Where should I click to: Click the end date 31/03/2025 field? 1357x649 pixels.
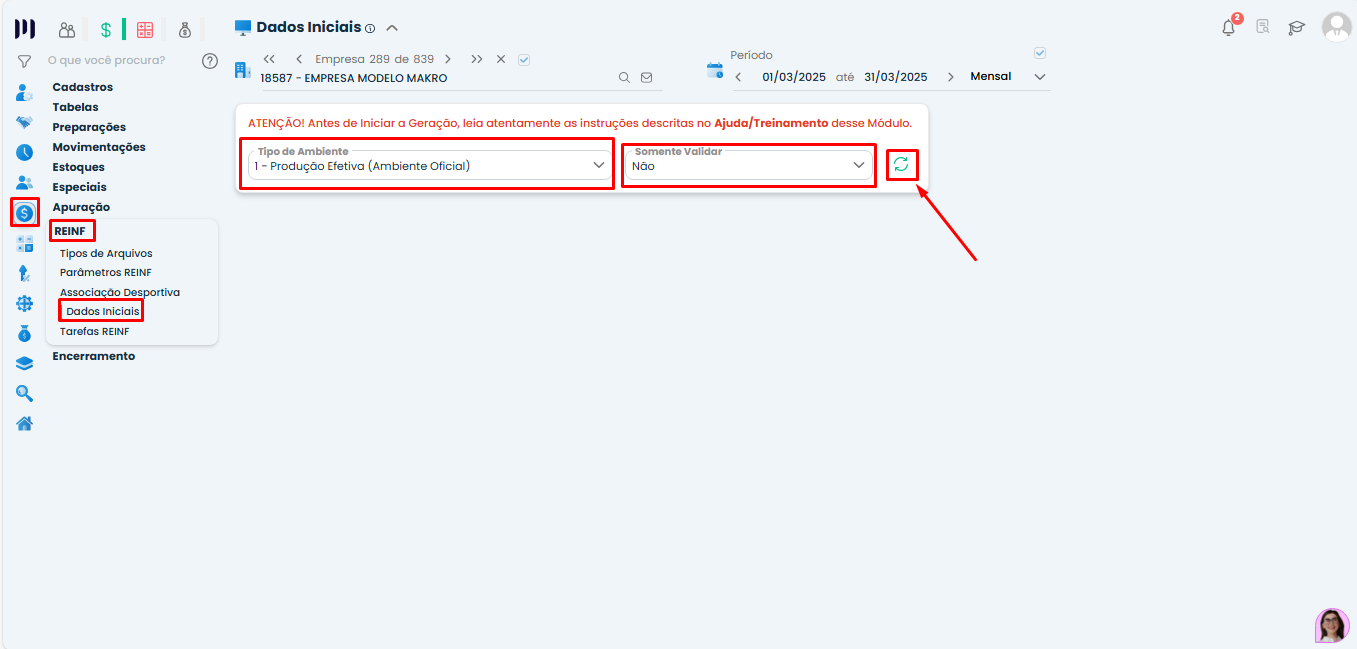896,77
